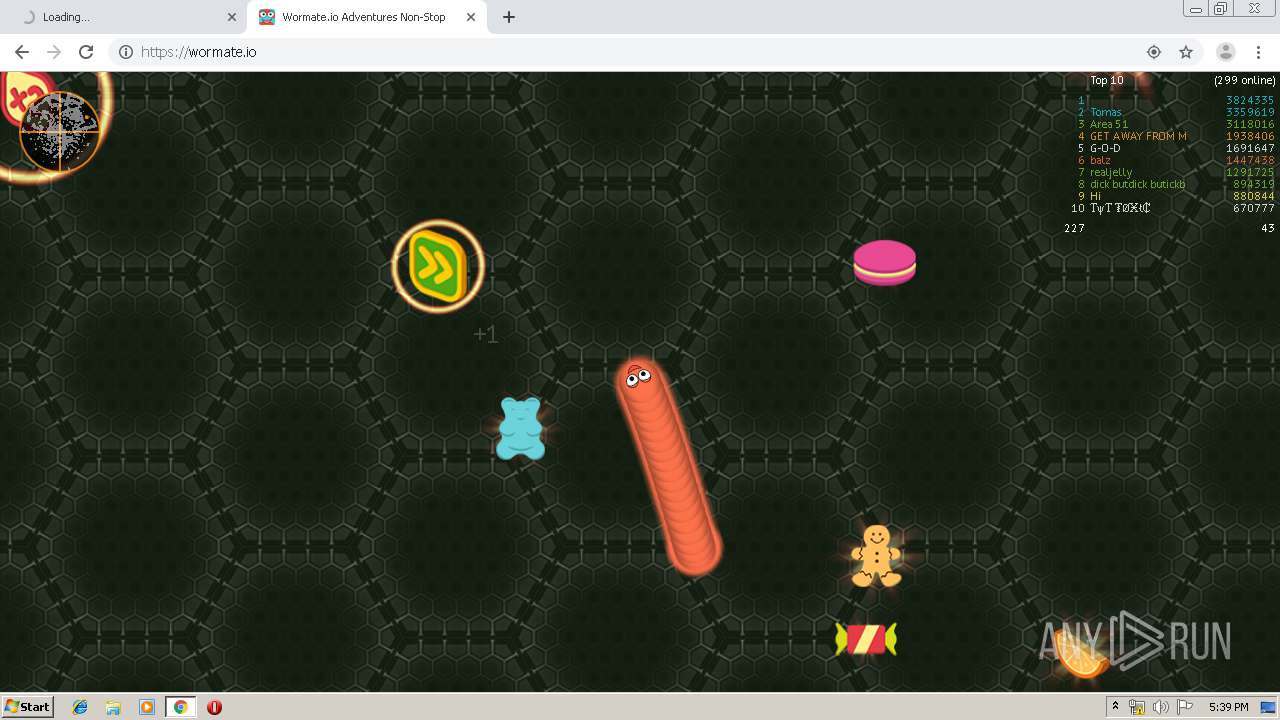Close the Loading... tab
Image resolution: width=1280 pixels, height=720 pixels.
pyautogui.click(x=232, y=17)
